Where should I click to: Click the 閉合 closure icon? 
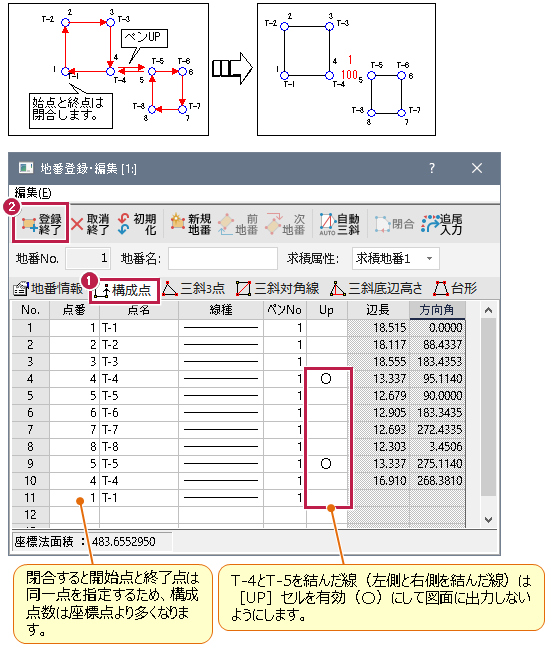(x=394, y=224)
